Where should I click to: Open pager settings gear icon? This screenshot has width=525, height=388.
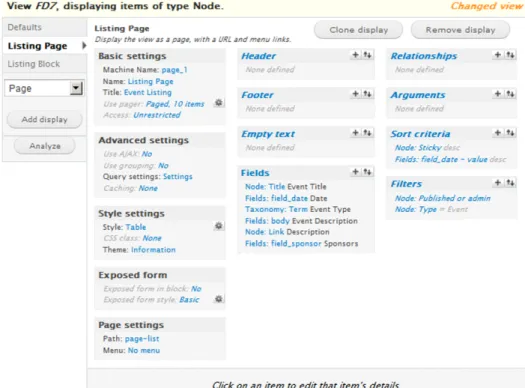219,103
